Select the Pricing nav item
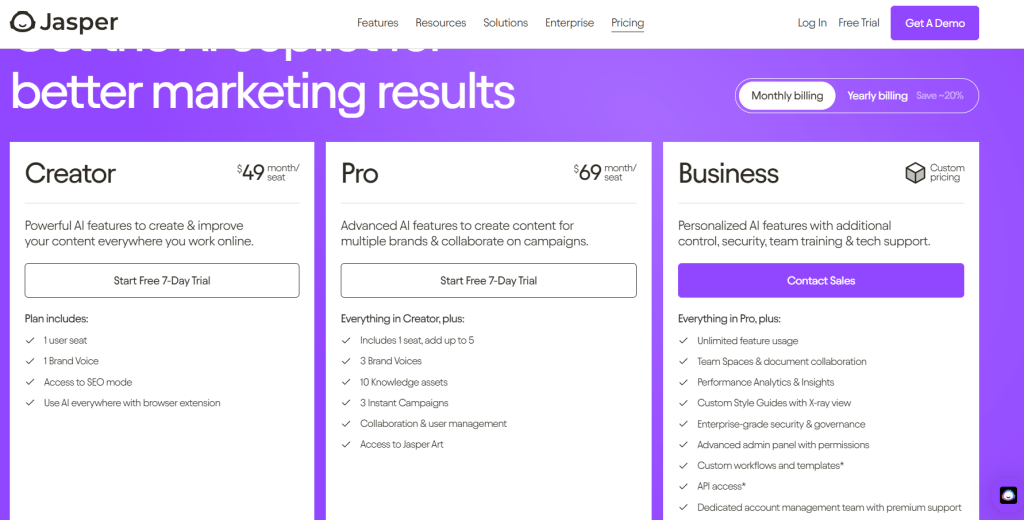The width and height of the screenshot is (1024, 520). click(x=627, y=23)
